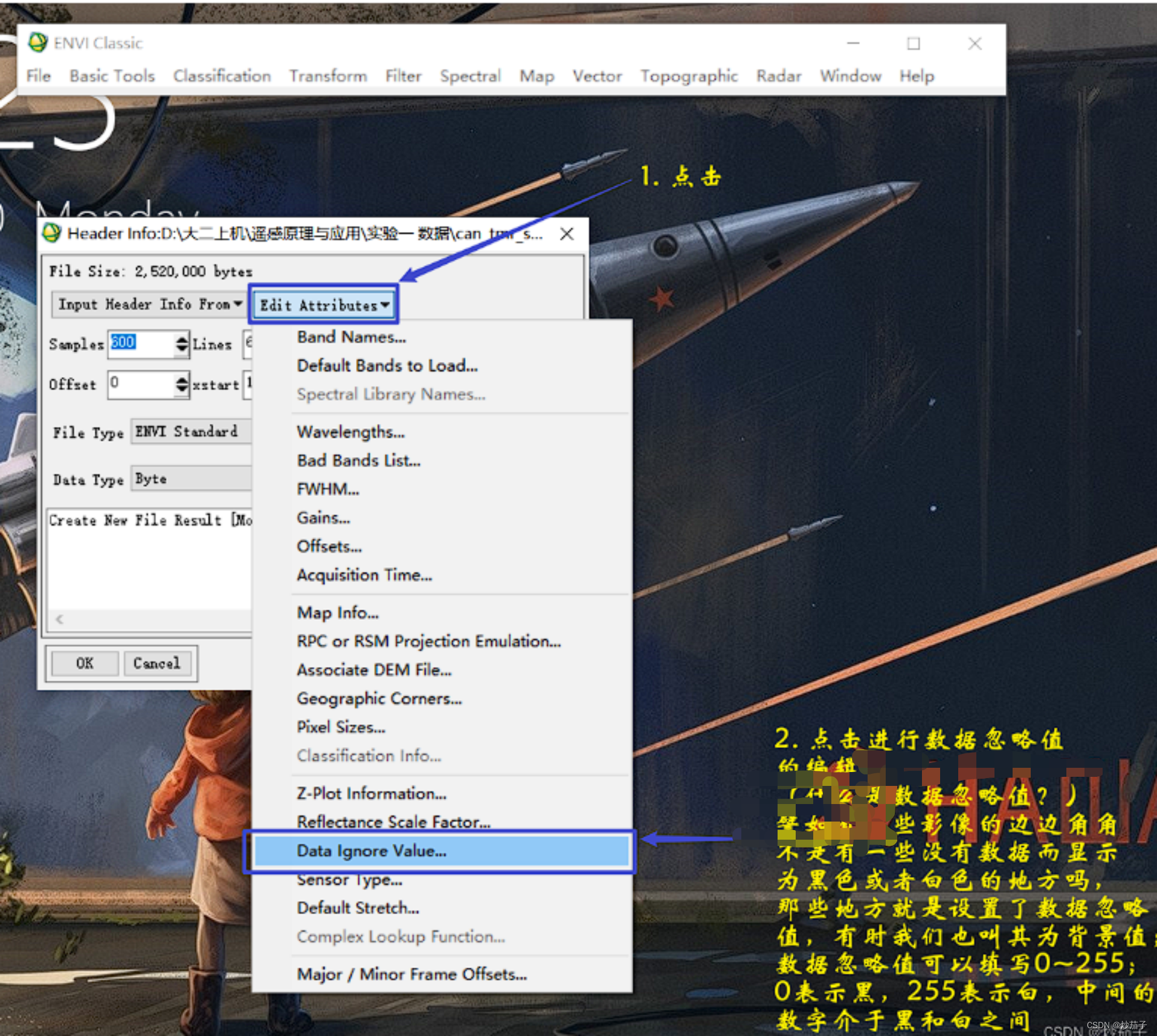Minimize the ENVI Classic window
Viewport: 1157px width, 1036px height.
click(853, 43)
